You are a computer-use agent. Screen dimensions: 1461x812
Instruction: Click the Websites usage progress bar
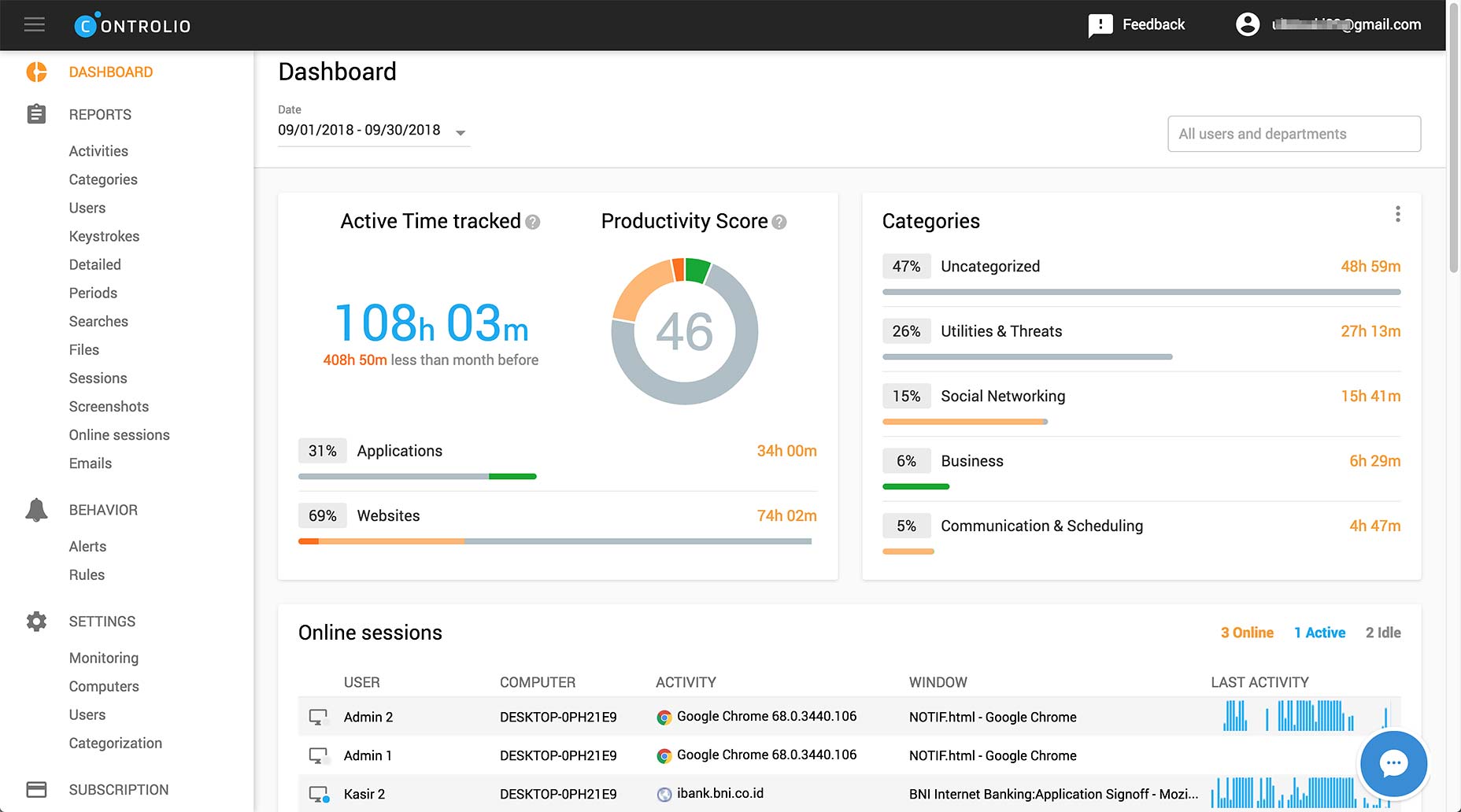click(555, 541)
